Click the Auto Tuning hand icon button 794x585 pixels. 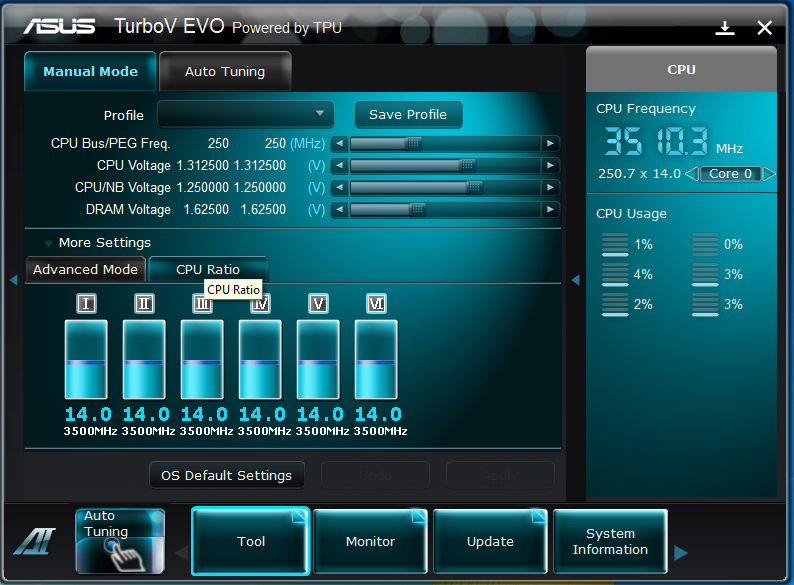click(120, 541)
